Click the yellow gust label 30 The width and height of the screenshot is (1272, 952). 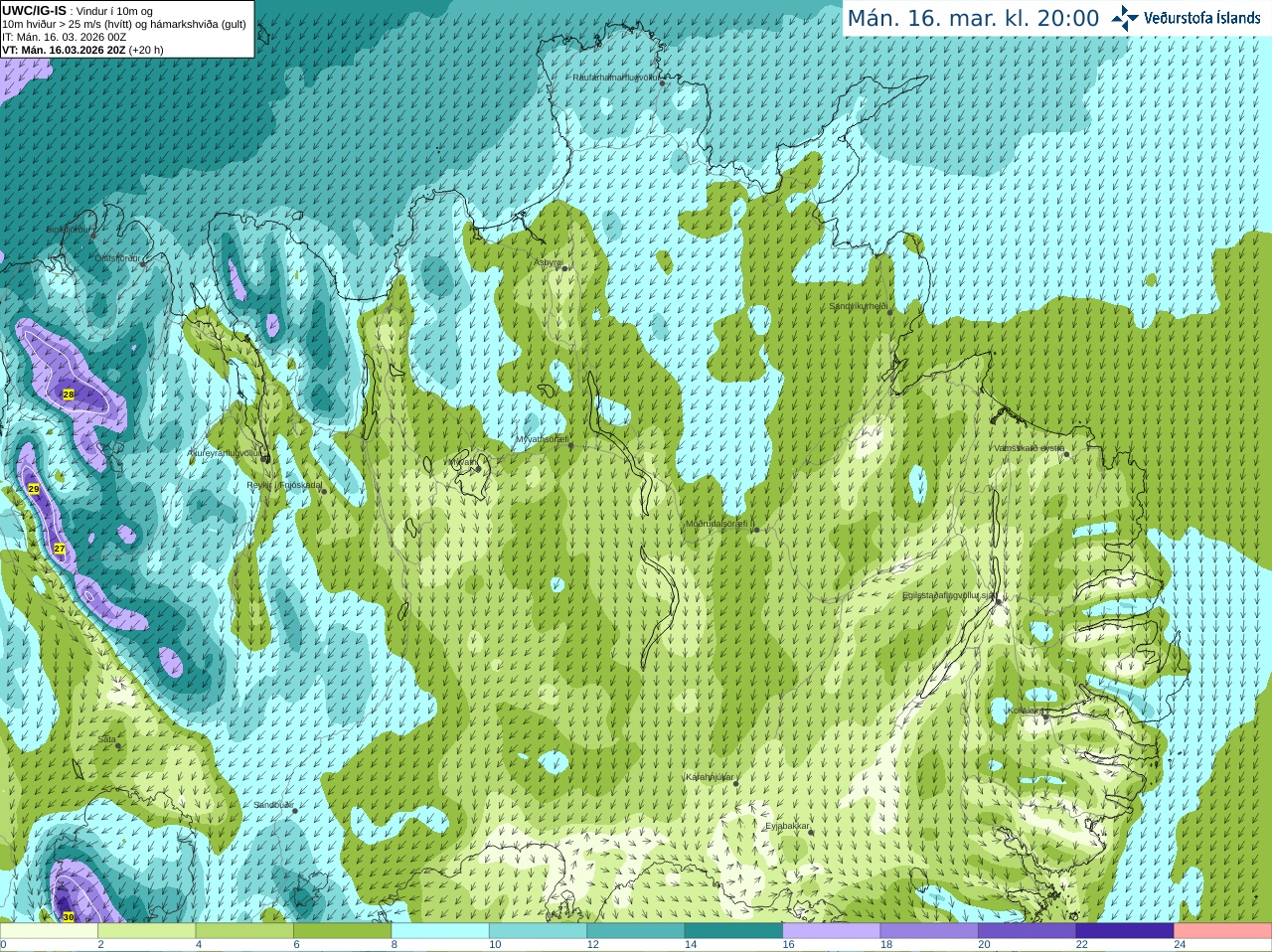pyautogui.click(x=69, y=916)
